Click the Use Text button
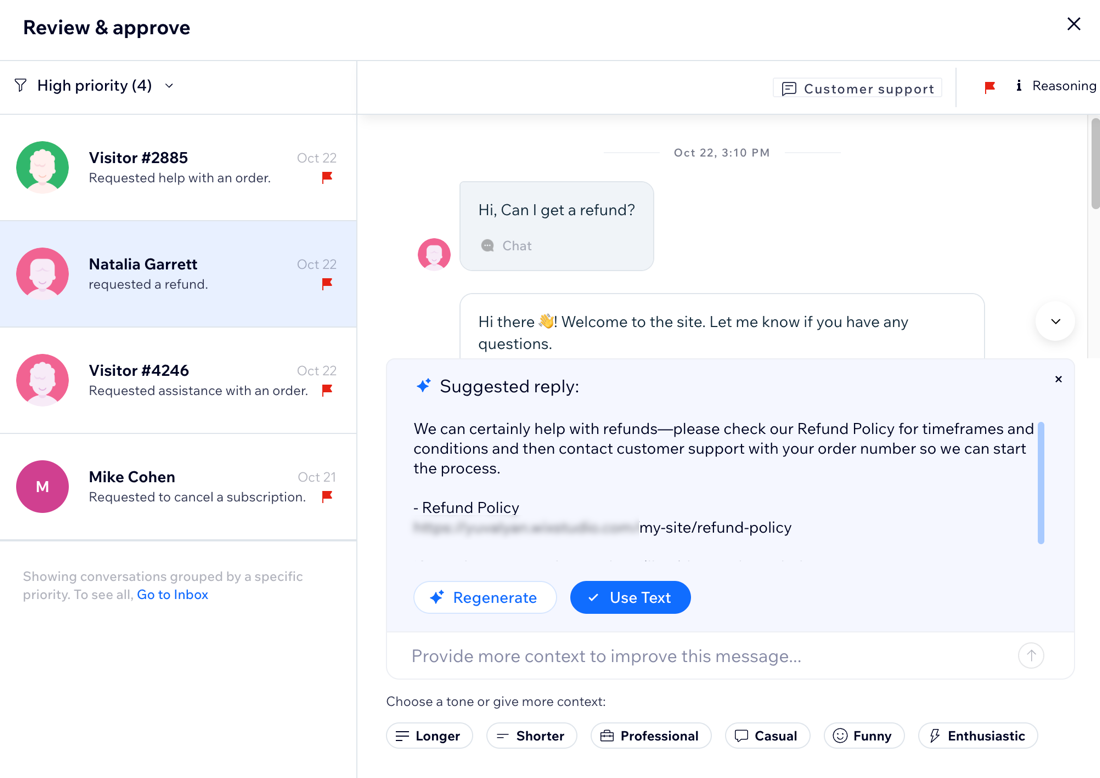The width and height of the screenshot is (1100, 778). [630, 597]
